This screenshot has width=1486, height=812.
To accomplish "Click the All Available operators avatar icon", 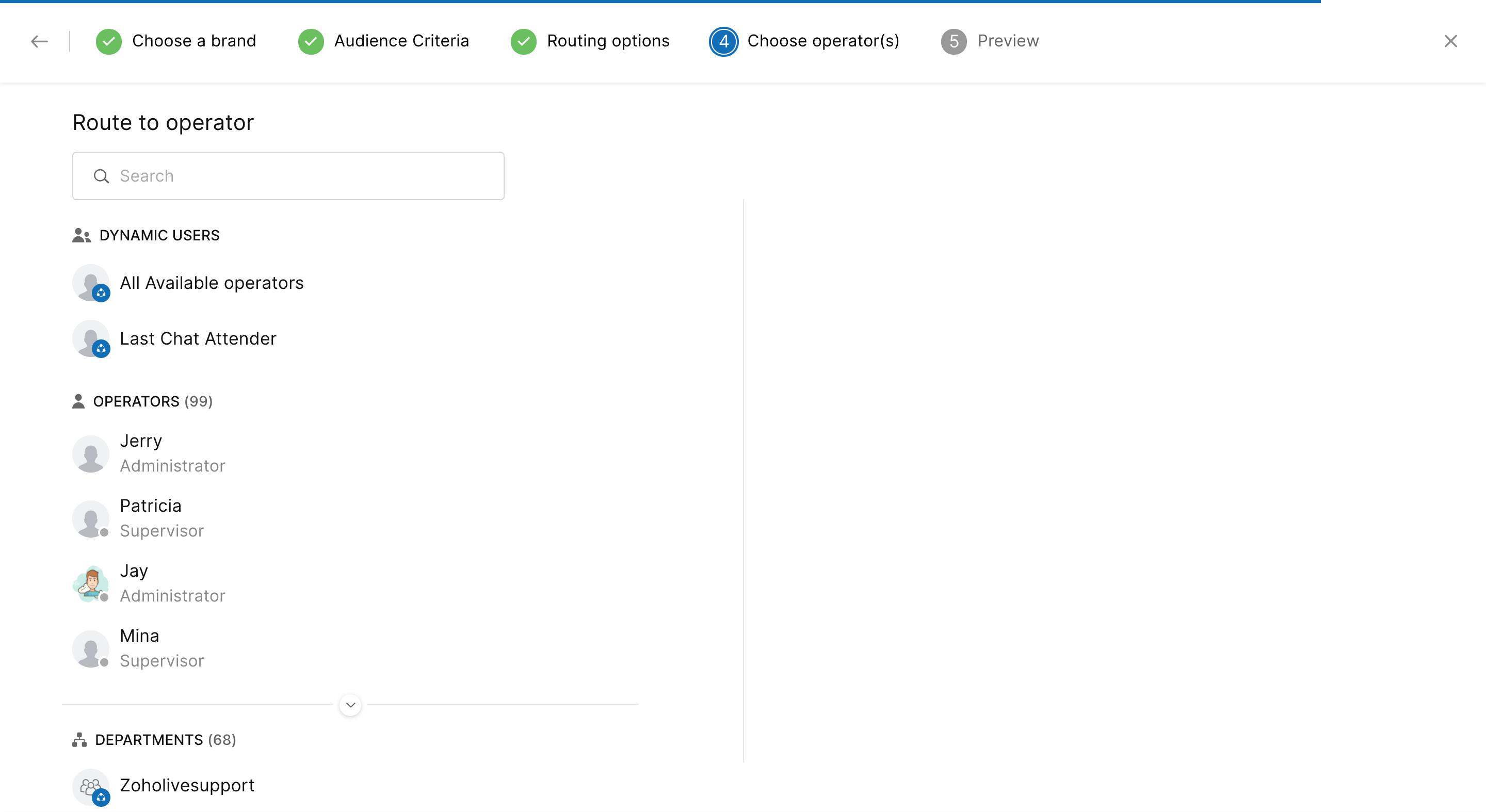I will (x=91, y=283).
